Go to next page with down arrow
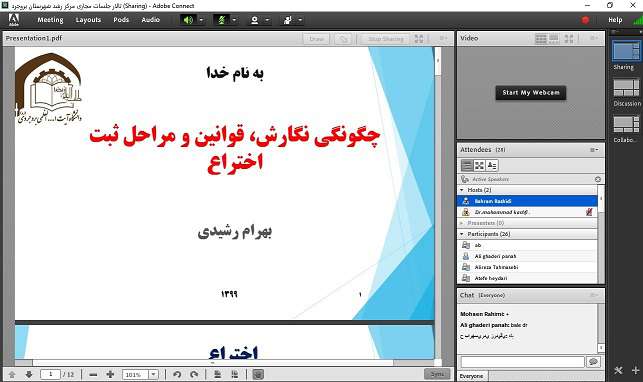Image resolution: width=643 pixels, height=382 pixels. [29, 375]
